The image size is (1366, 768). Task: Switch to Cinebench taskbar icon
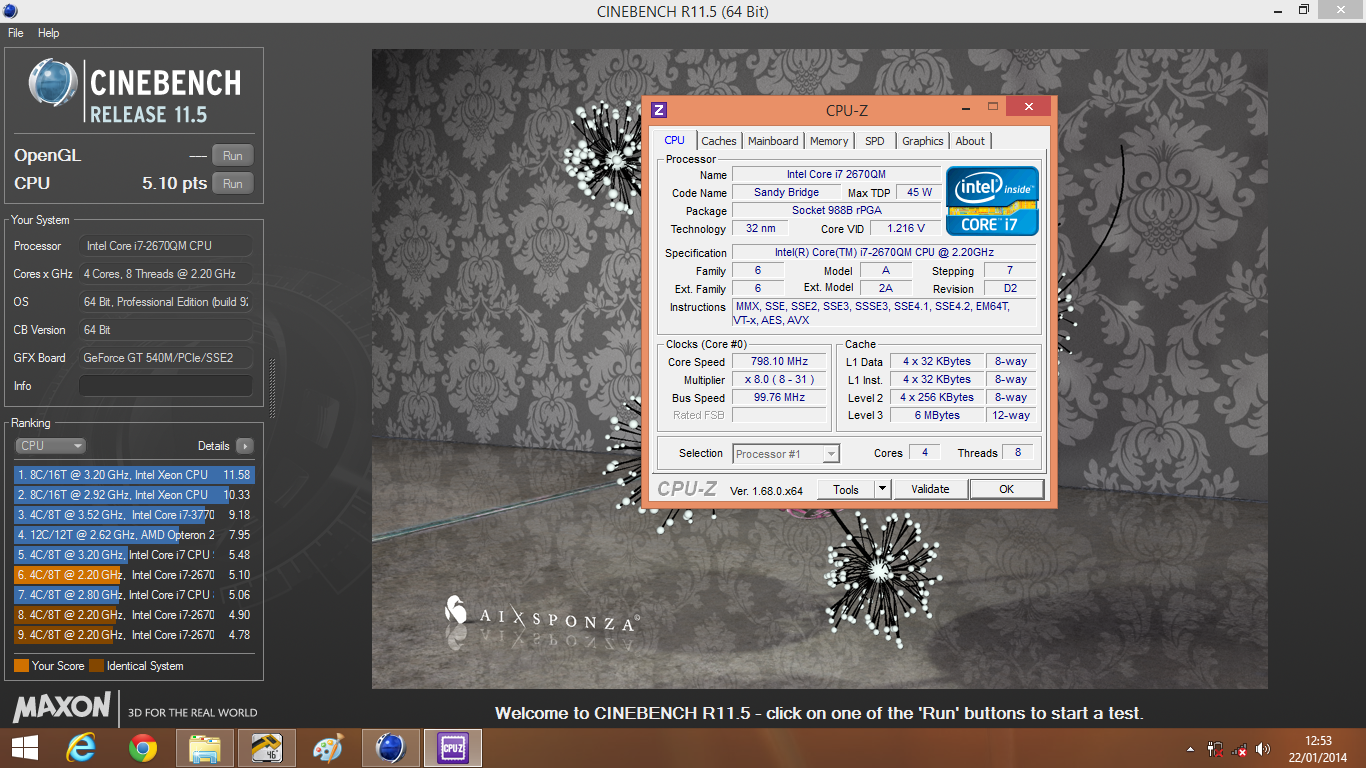[390, 748]
